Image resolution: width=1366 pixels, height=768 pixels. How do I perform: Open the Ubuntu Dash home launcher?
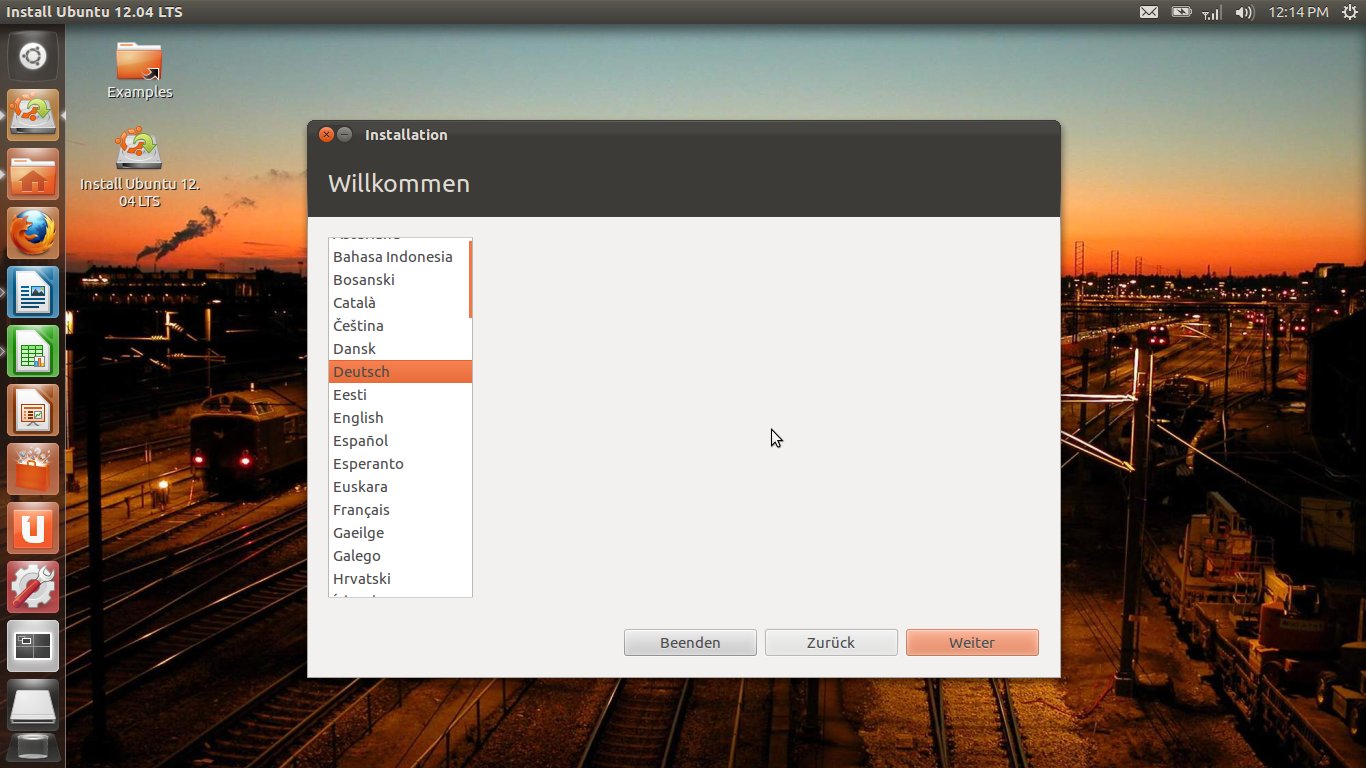click(33, 56)
